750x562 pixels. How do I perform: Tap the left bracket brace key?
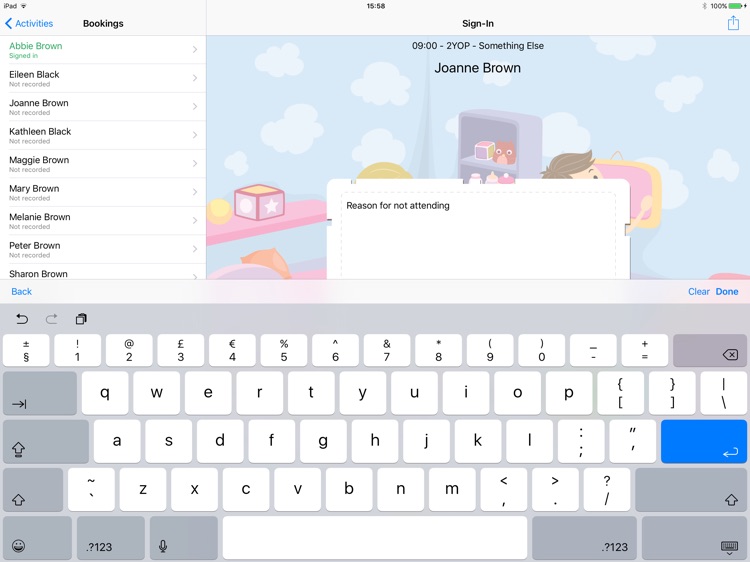pyautogui.click(x=620, y=393)
